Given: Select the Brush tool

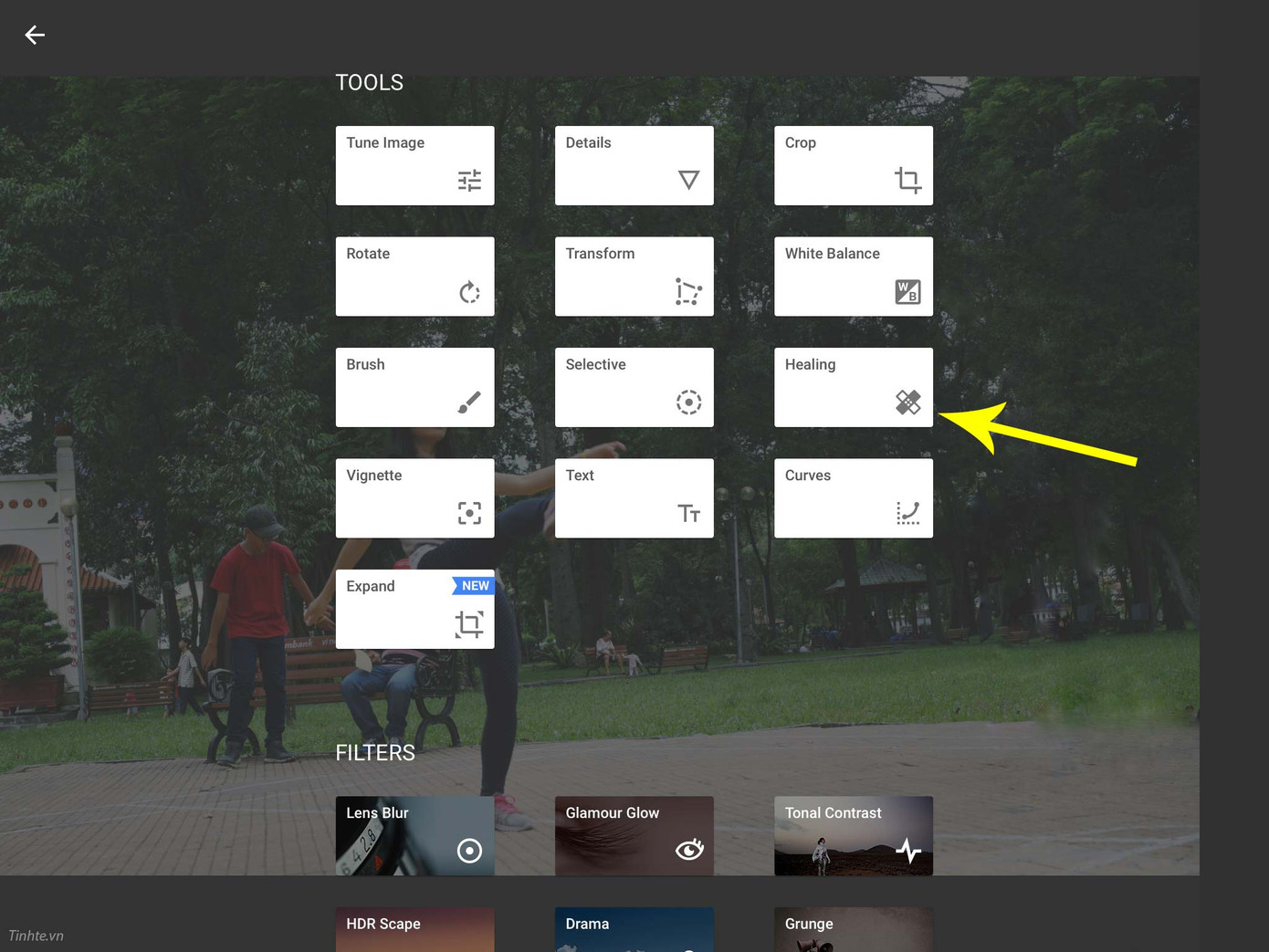Looking at the screenshot, I should pos(414,387).
